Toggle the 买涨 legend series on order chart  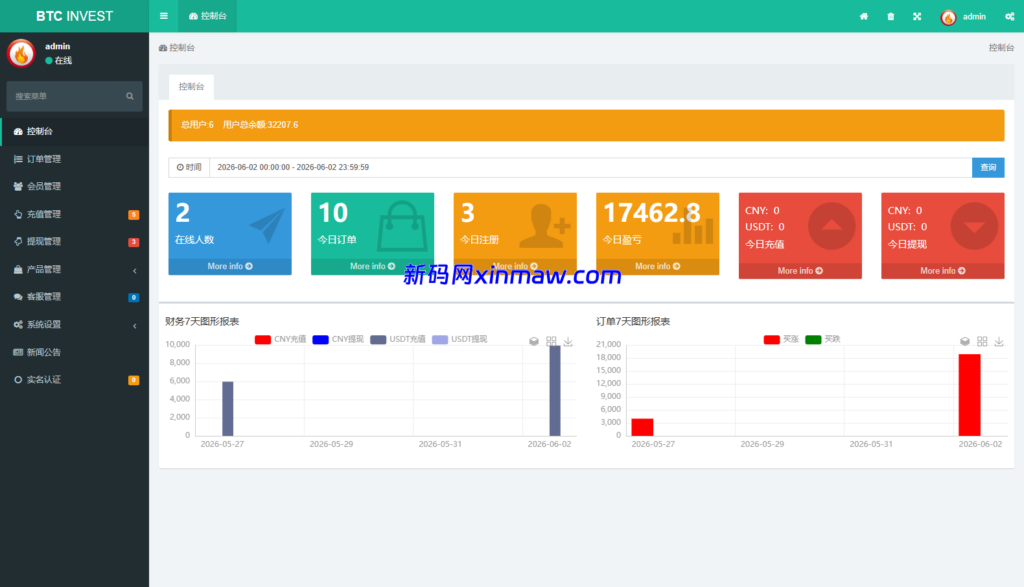coord(781,339)
